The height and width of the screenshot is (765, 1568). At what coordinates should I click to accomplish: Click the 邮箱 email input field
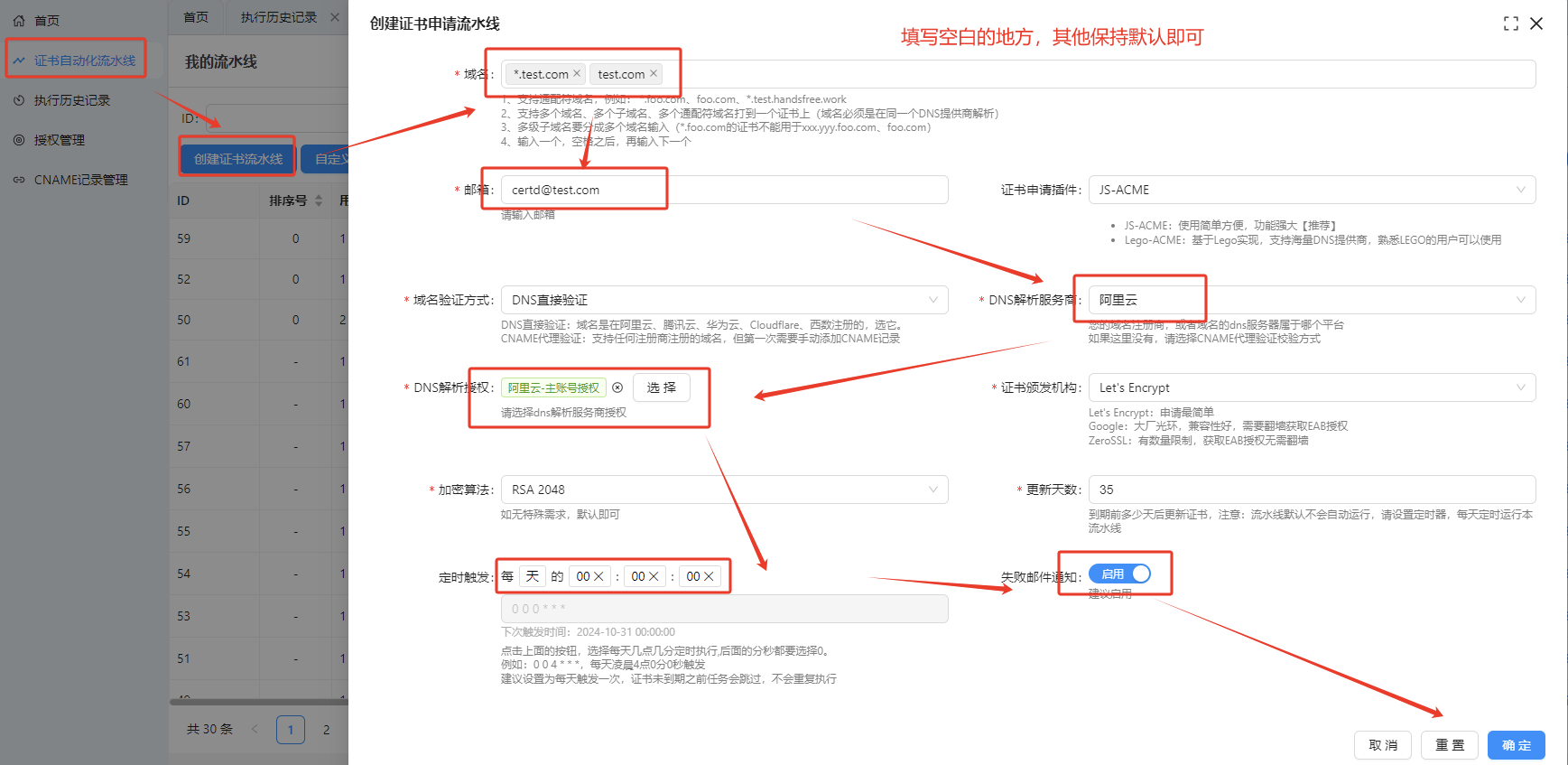pyautogui.click(x=724, y=190)
